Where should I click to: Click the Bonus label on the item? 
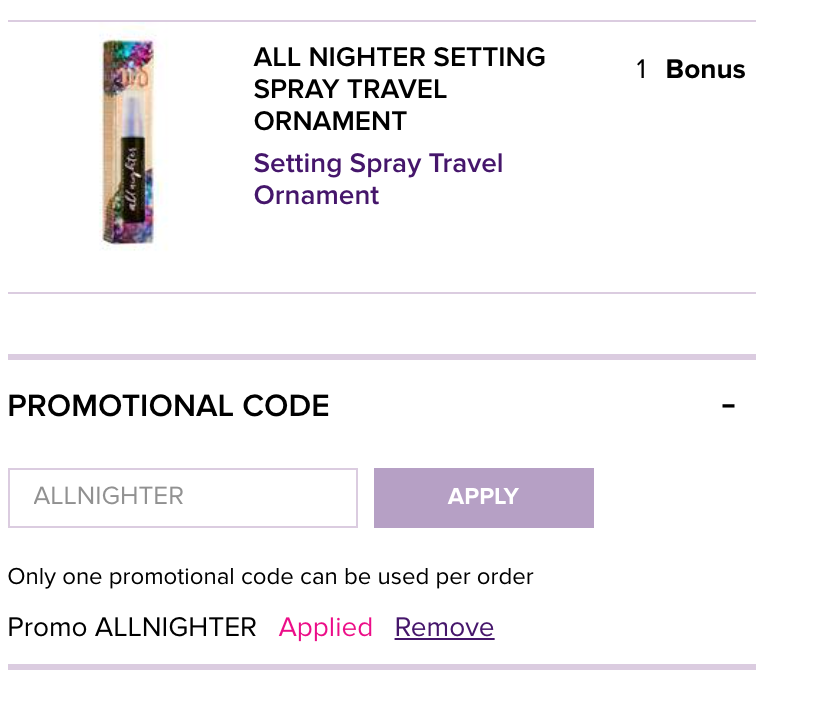[x=705, y=69]
